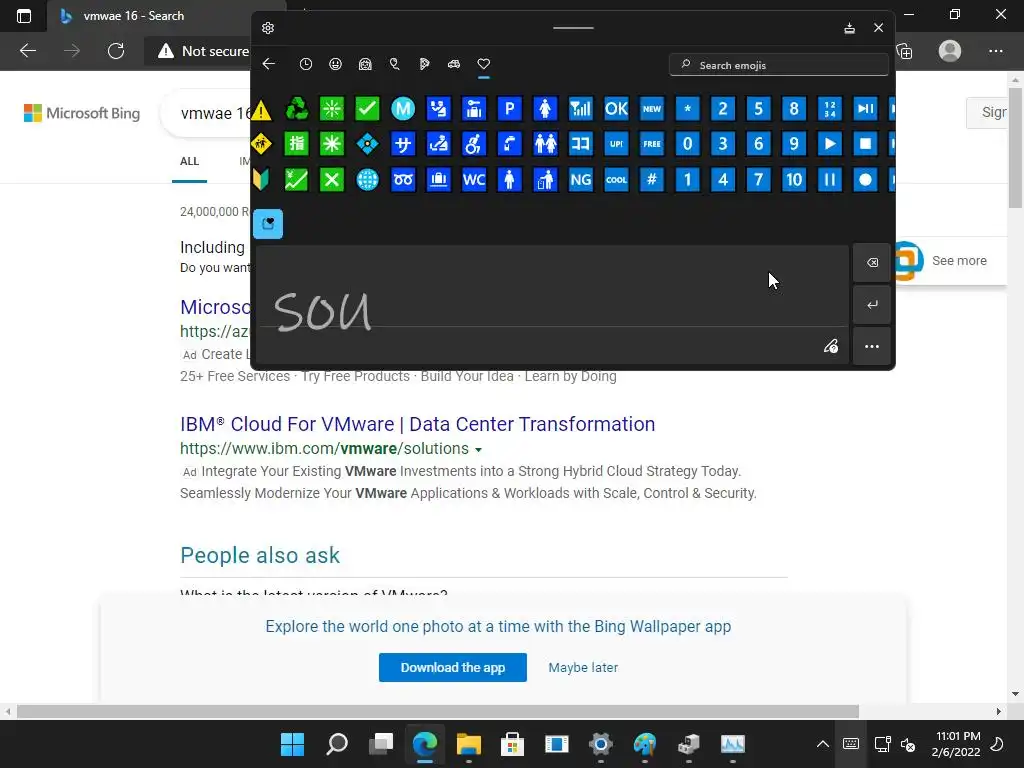Viewport: 1024px width, 768px height.
Task: Click the handwriting backspace key
Action: [872, 263]
